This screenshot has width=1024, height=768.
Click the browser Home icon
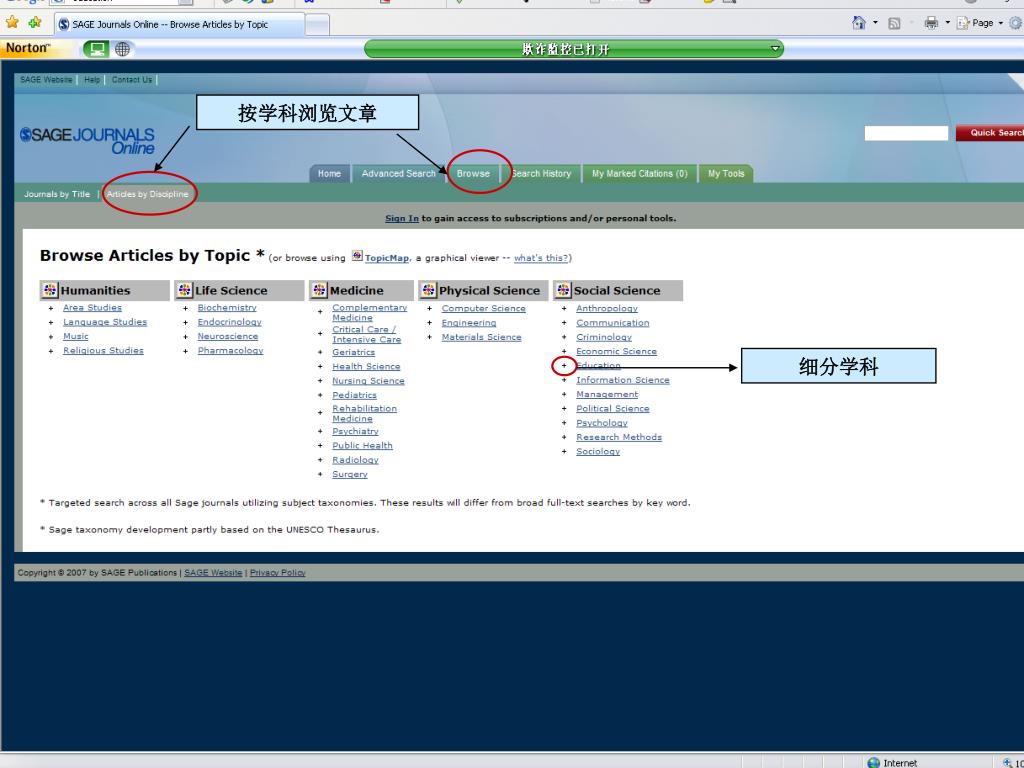click(859, 23)
